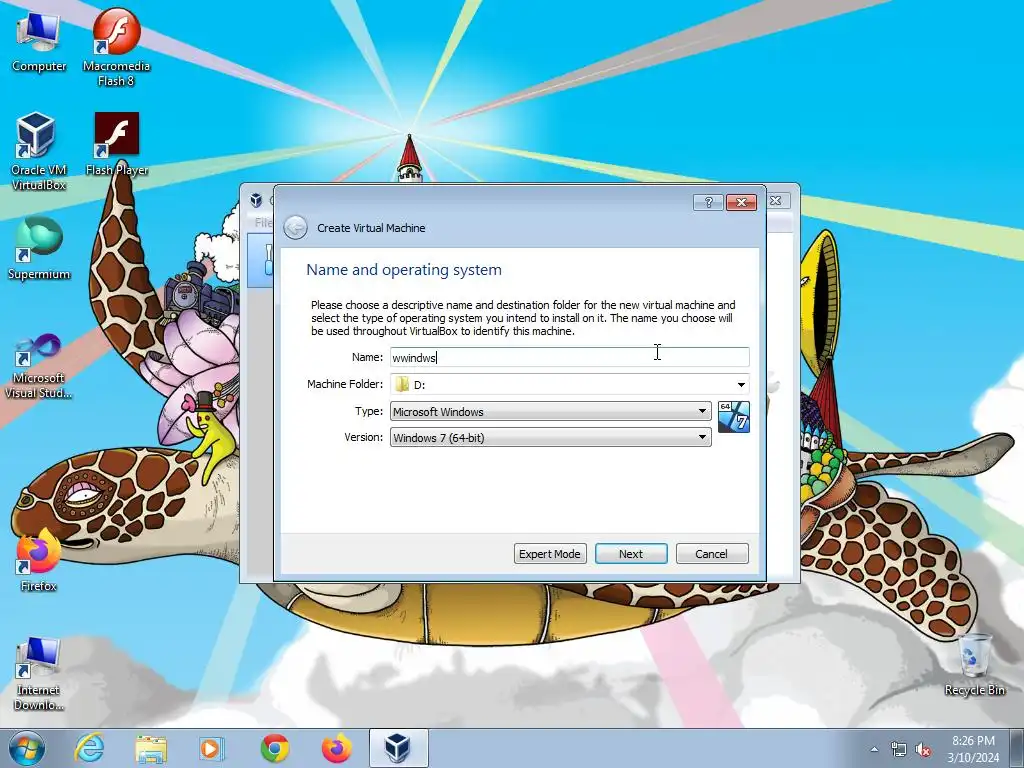Launch Firefox from the desktop

[x=38, y=560]
